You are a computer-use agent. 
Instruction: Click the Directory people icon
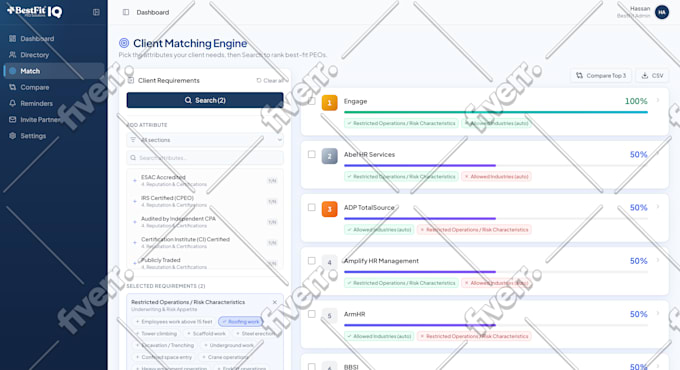tap(13, 55)
